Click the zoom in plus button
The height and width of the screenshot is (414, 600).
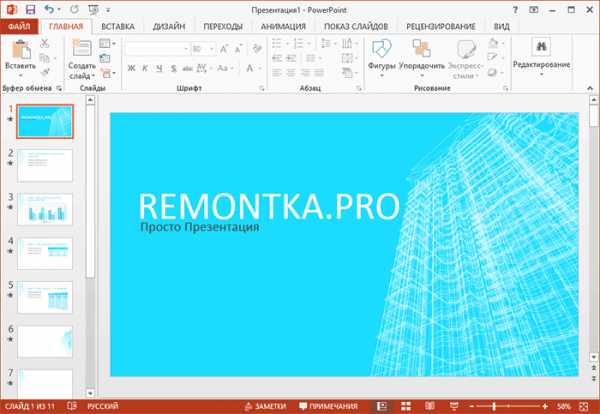coord(545,406)
